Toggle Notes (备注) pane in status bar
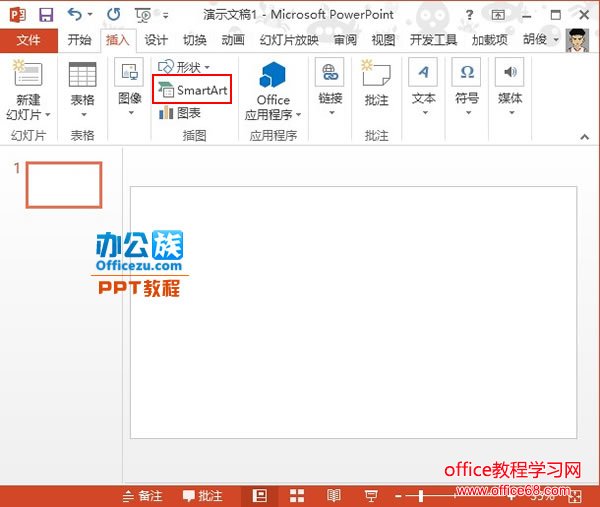The width and height of the screenshot is (600, 507). 142,496
